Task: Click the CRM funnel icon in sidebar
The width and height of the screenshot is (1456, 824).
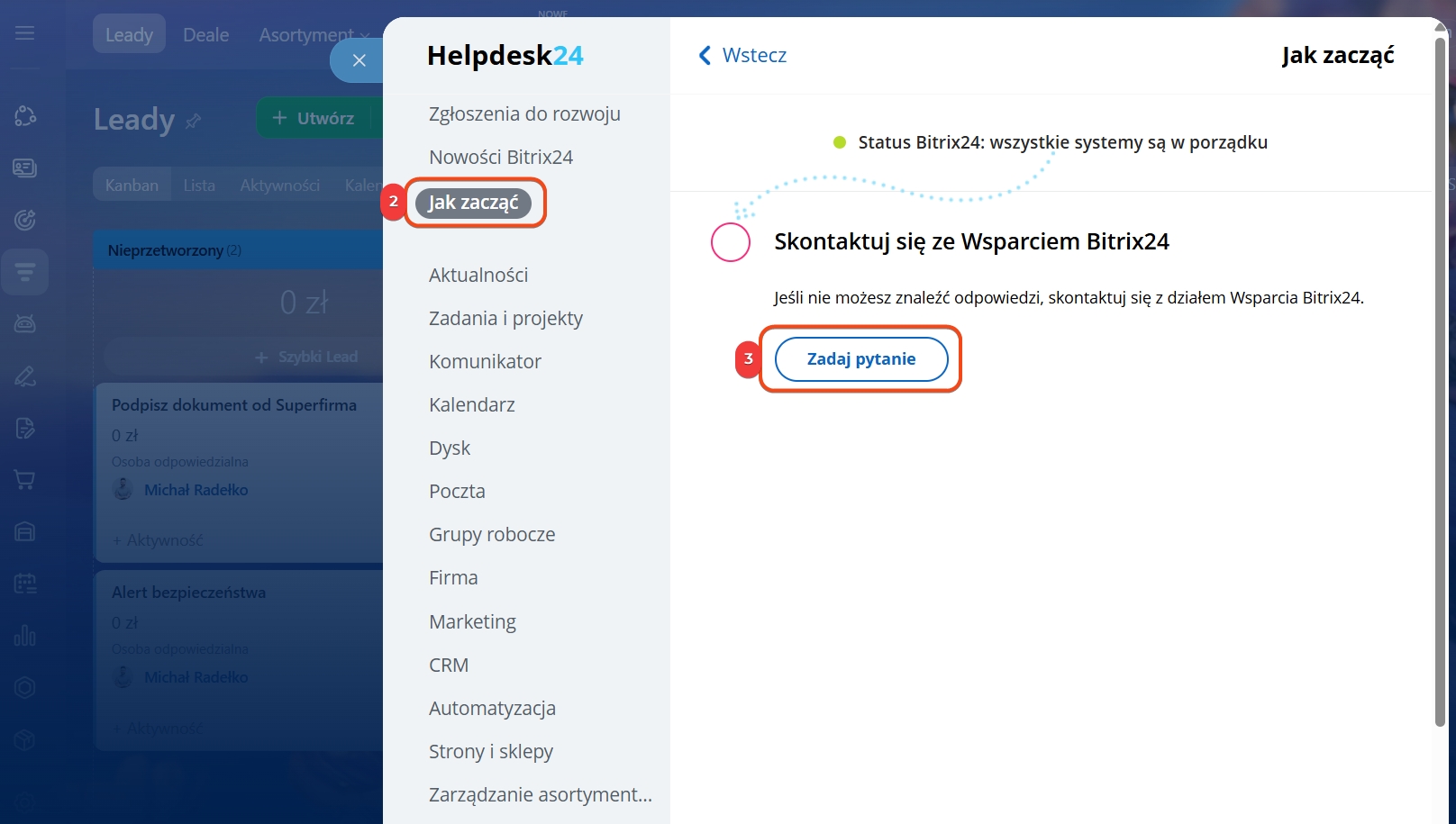Action: pyautogui.click(x=25, y=272)
